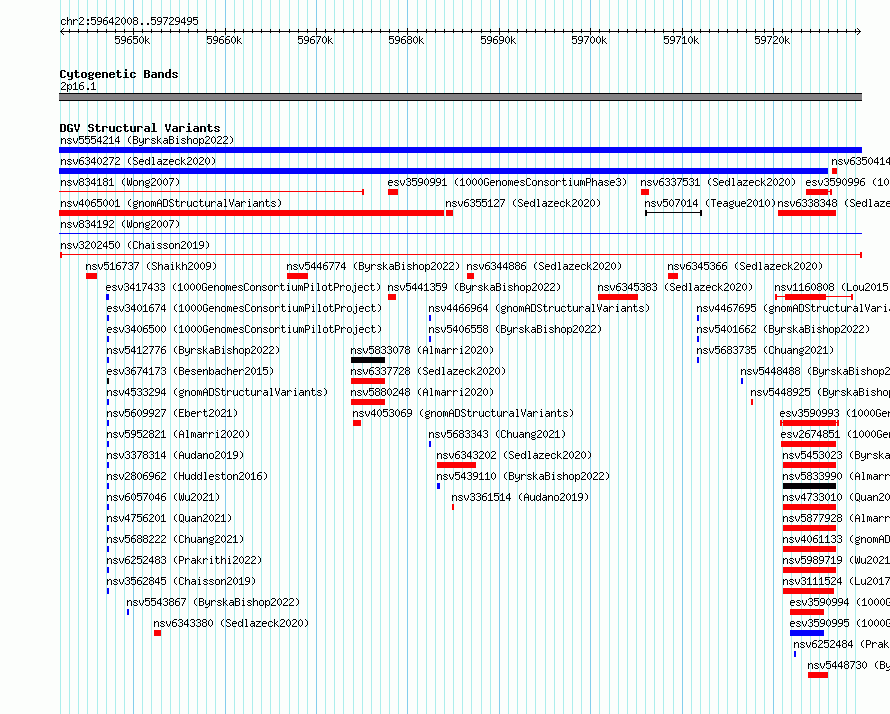Image resolution: width=890 pixels, height=714 pixels.
Task: Click nsv6337531 (Sedlazeck2020) label
Action: (719, 182)
